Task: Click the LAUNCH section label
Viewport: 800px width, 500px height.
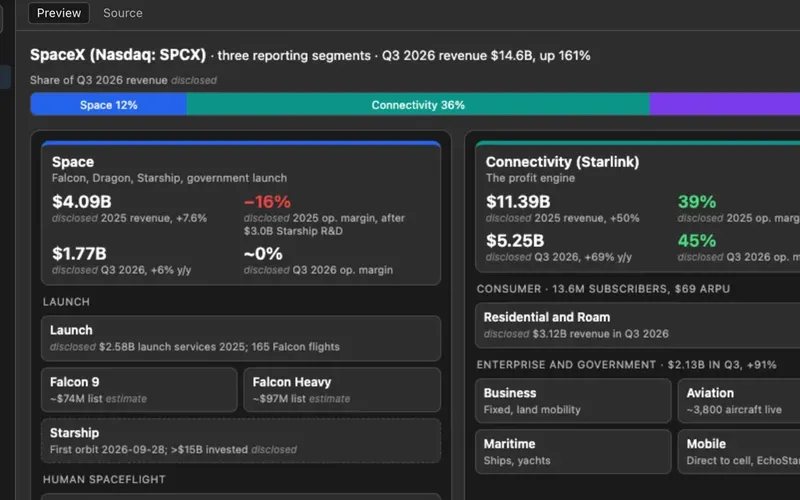Action: (66, 302)
